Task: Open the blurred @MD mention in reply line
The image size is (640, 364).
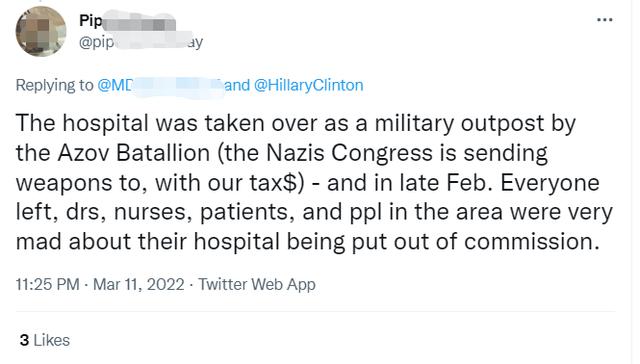Action: coord(160,85)
